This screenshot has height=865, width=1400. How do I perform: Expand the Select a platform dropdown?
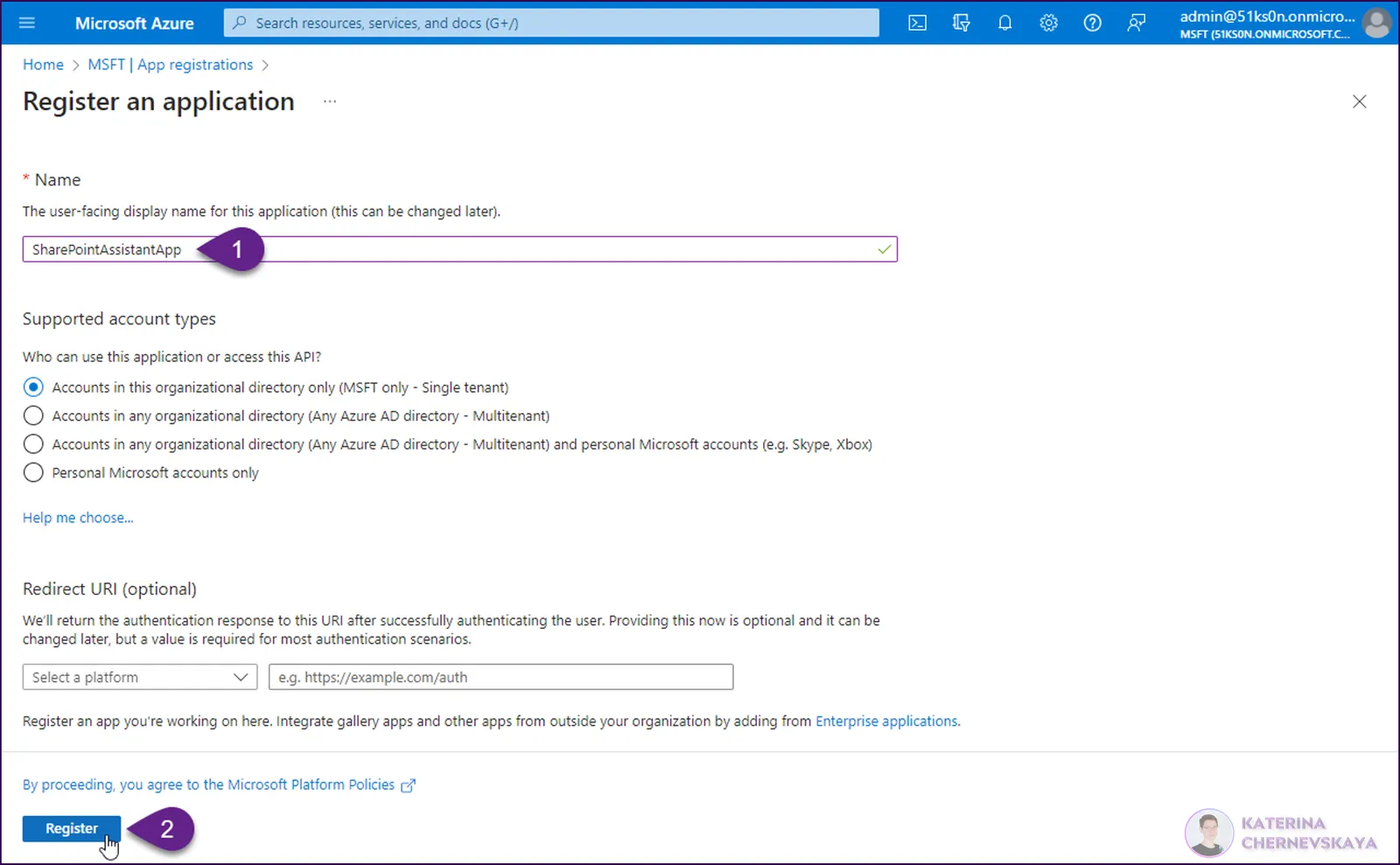click(140, 677)
